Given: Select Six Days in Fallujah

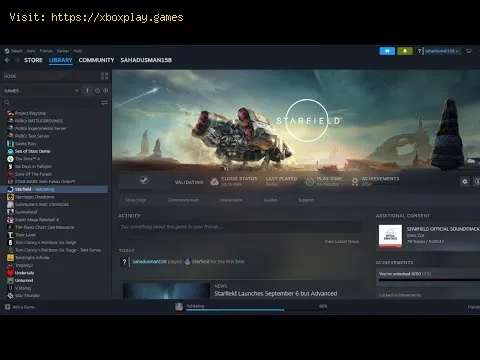Looking at the screenshot, I should (33, 166).
